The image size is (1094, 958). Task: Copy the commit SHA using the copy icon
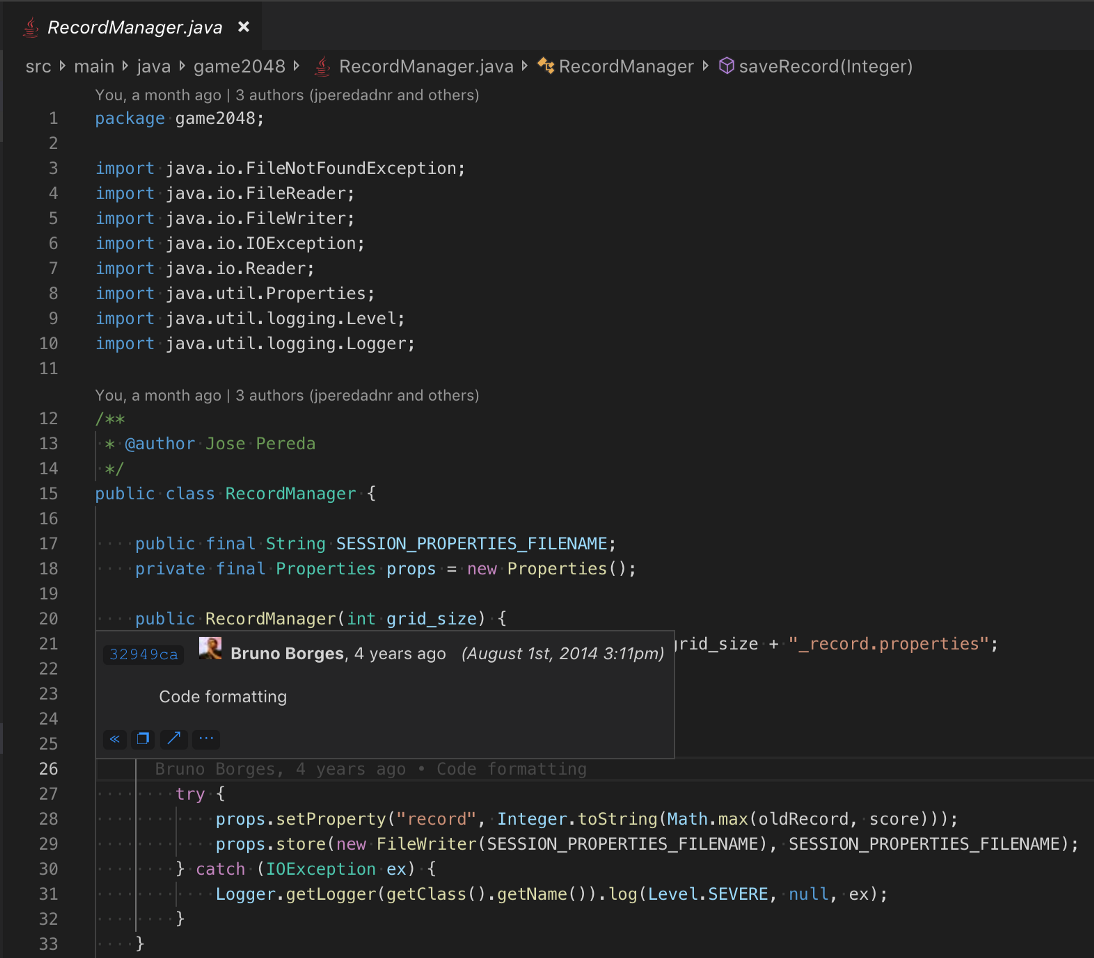point(142,738)
